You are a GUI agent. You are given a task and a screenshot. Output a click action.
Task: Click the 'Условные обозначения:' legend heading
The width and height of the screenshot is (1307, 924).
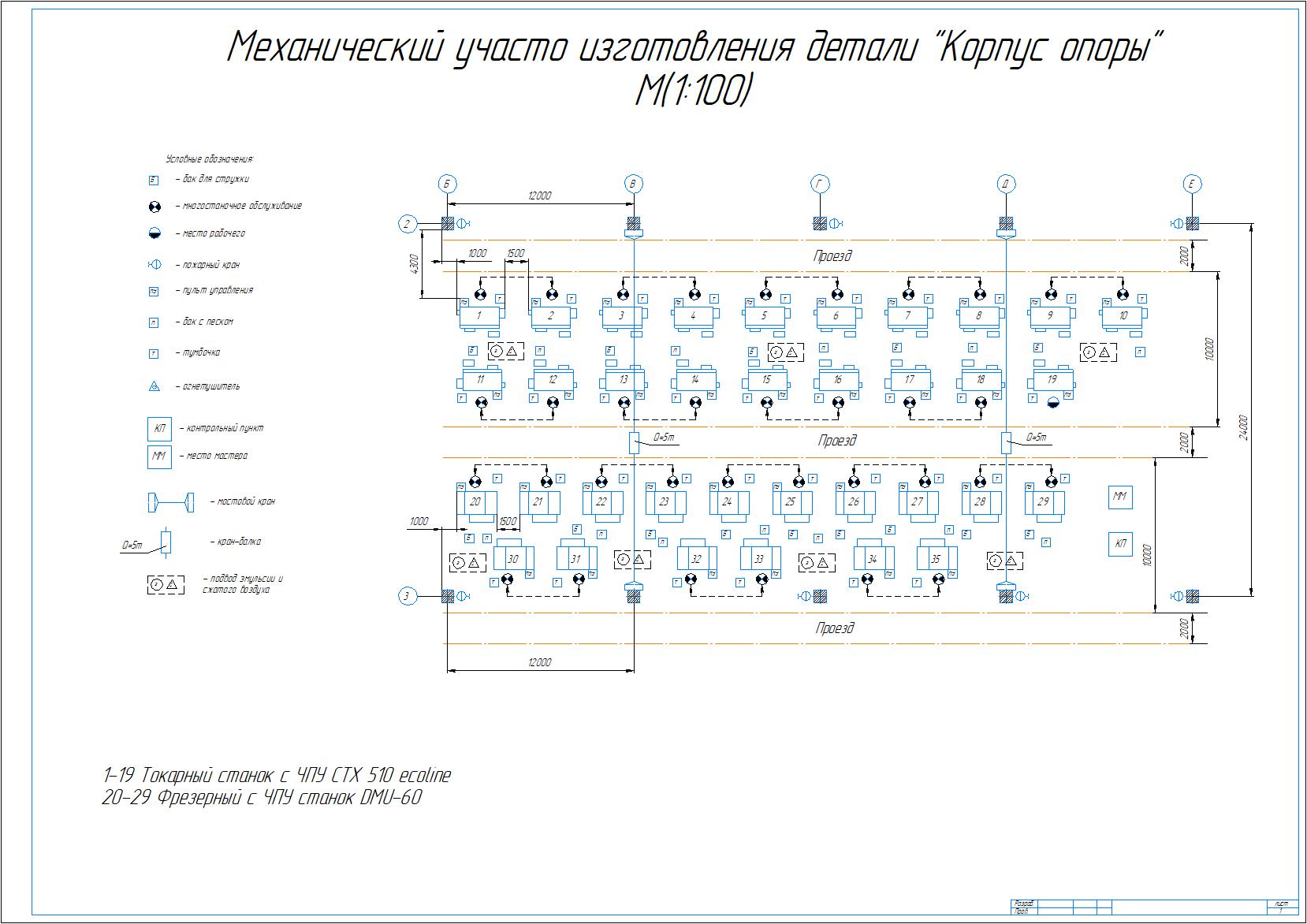coord(210,159)
